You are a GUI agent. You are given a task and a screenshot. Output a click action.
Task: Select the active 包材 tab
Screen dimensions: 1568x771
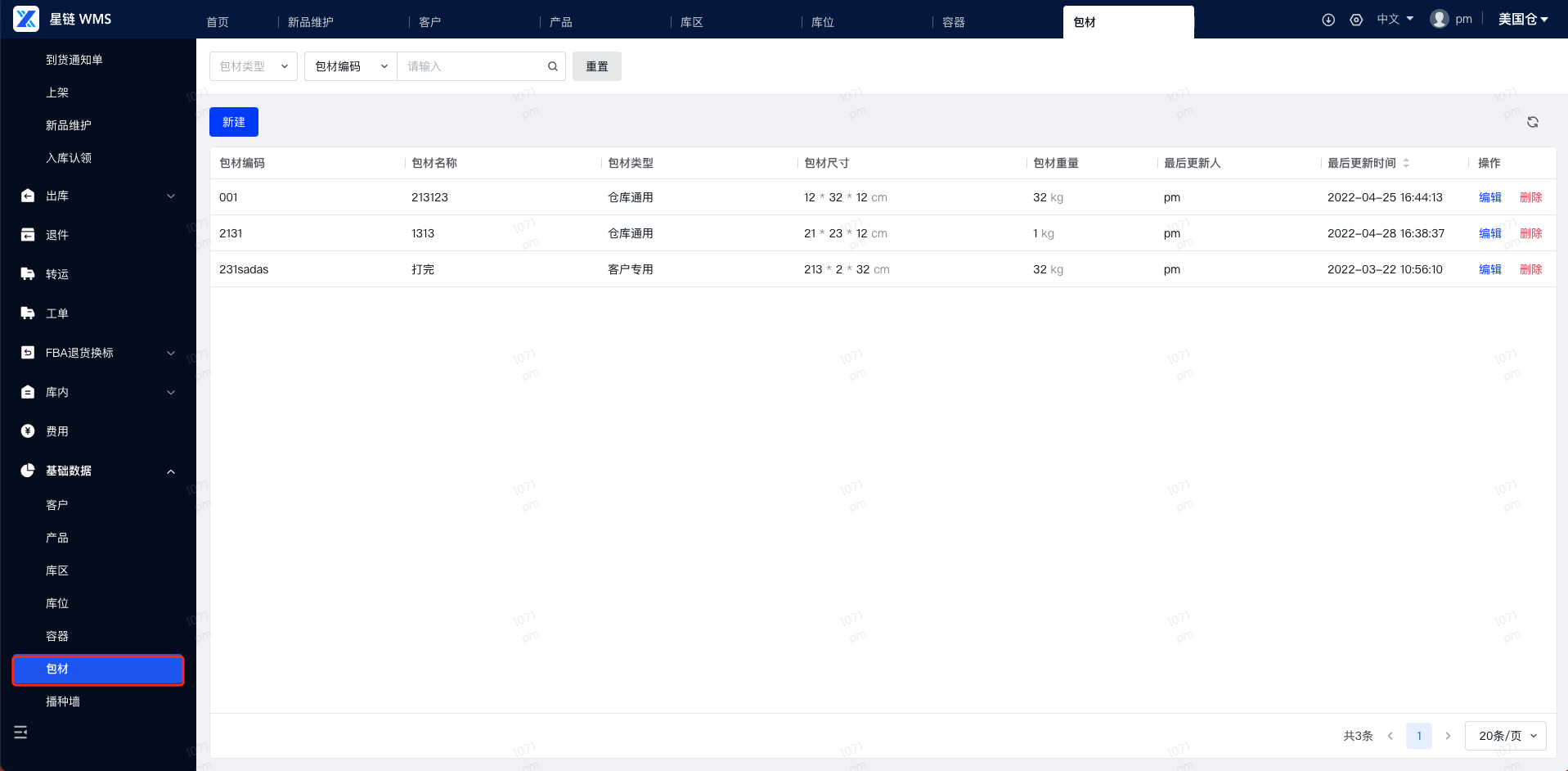1129,22
